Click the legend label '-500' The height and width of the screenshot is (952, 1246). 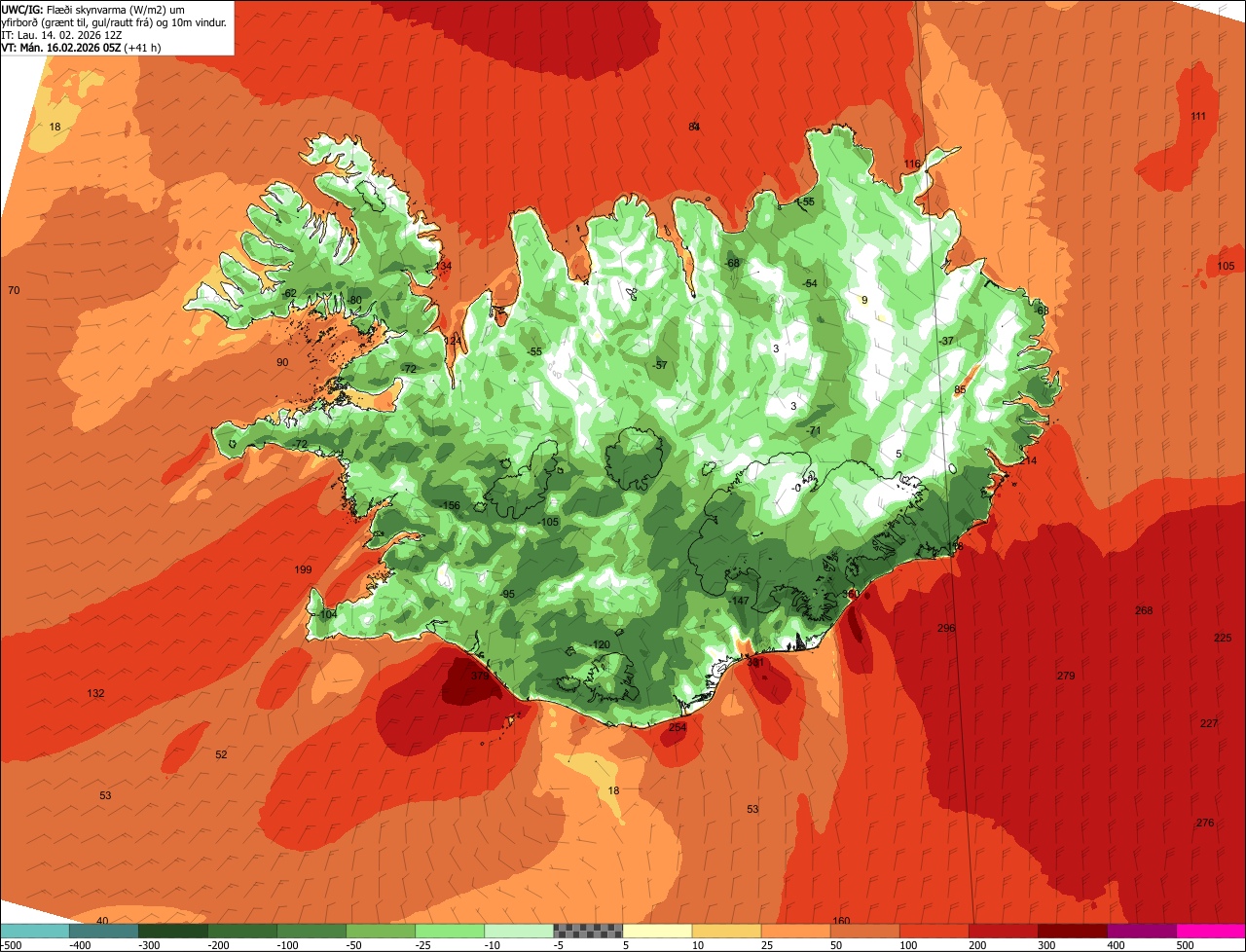click(11, 945)
